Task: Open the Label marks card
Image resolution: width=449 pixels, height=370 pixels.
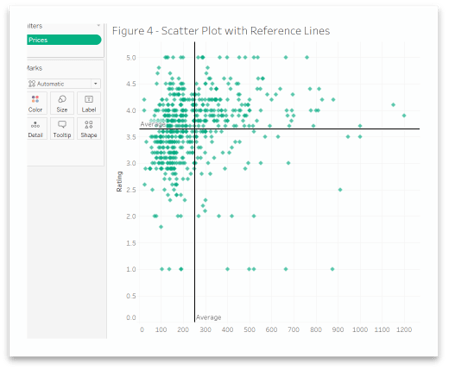Action: 89,104
